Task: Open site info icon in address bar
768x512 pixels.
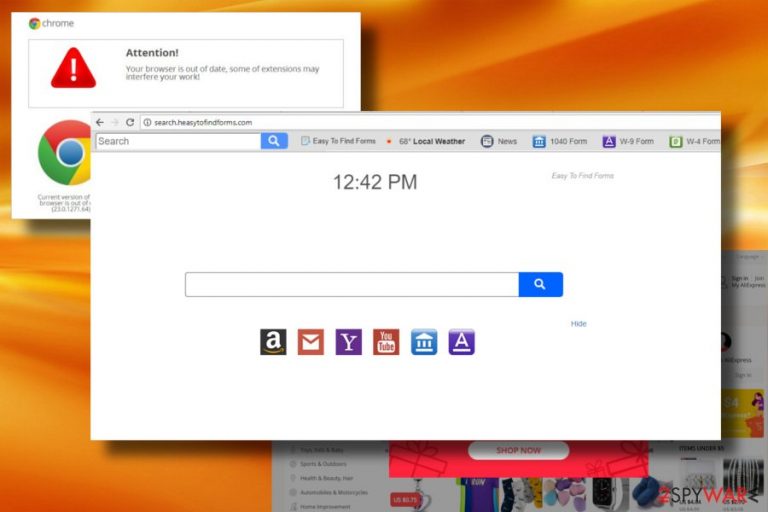Action: click(x=147, y=122)
